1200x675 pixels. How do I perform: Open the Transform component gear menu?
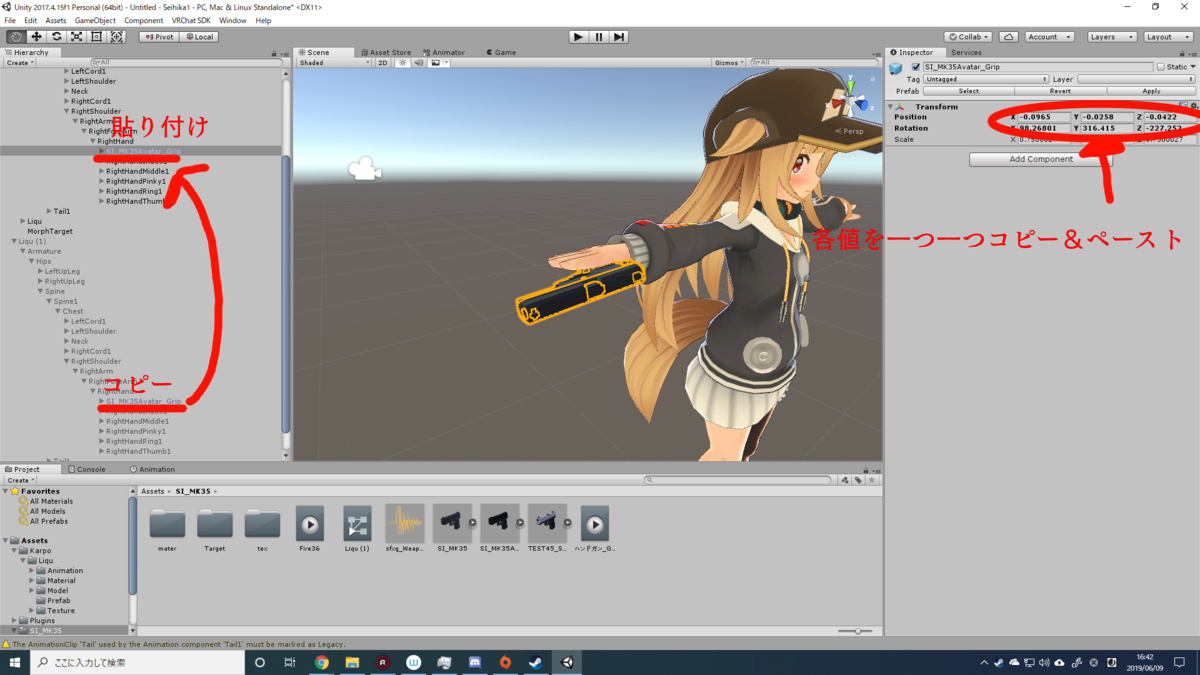click(1194, 106)
